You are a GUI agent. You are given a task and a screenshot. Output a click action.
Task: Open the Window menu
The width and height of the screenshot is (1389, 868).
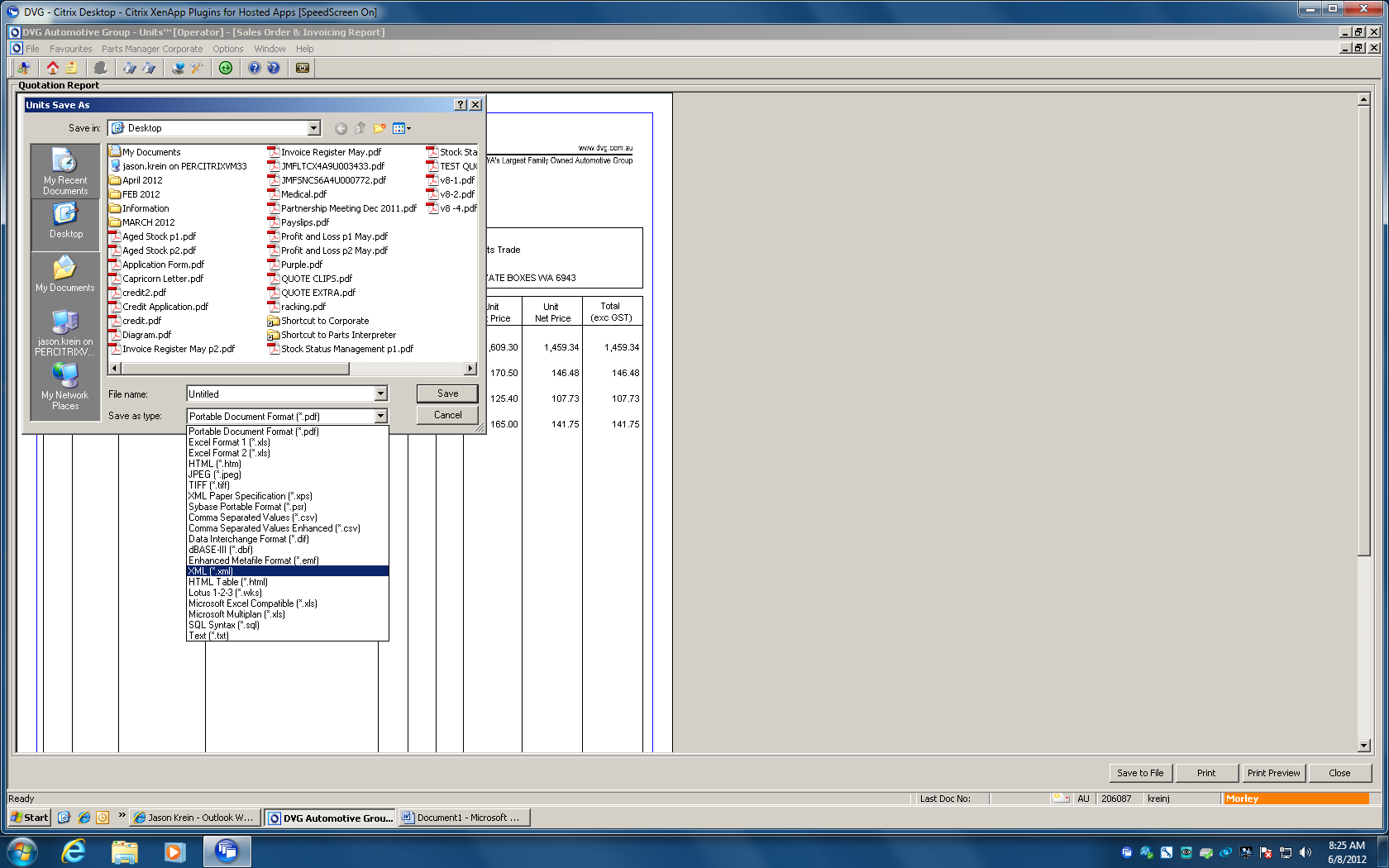point(270,49)
